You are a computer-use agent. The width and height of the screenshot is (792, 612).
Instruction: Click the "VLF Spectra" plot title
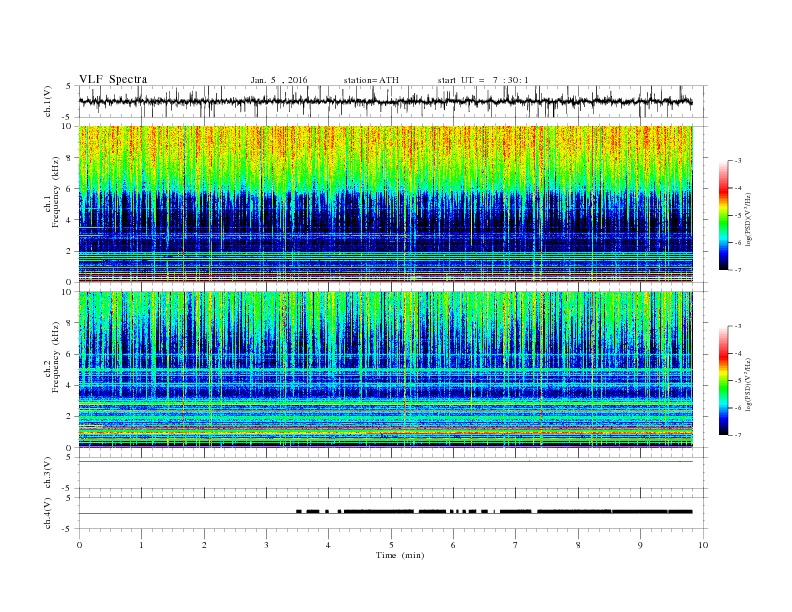(113, 79)
